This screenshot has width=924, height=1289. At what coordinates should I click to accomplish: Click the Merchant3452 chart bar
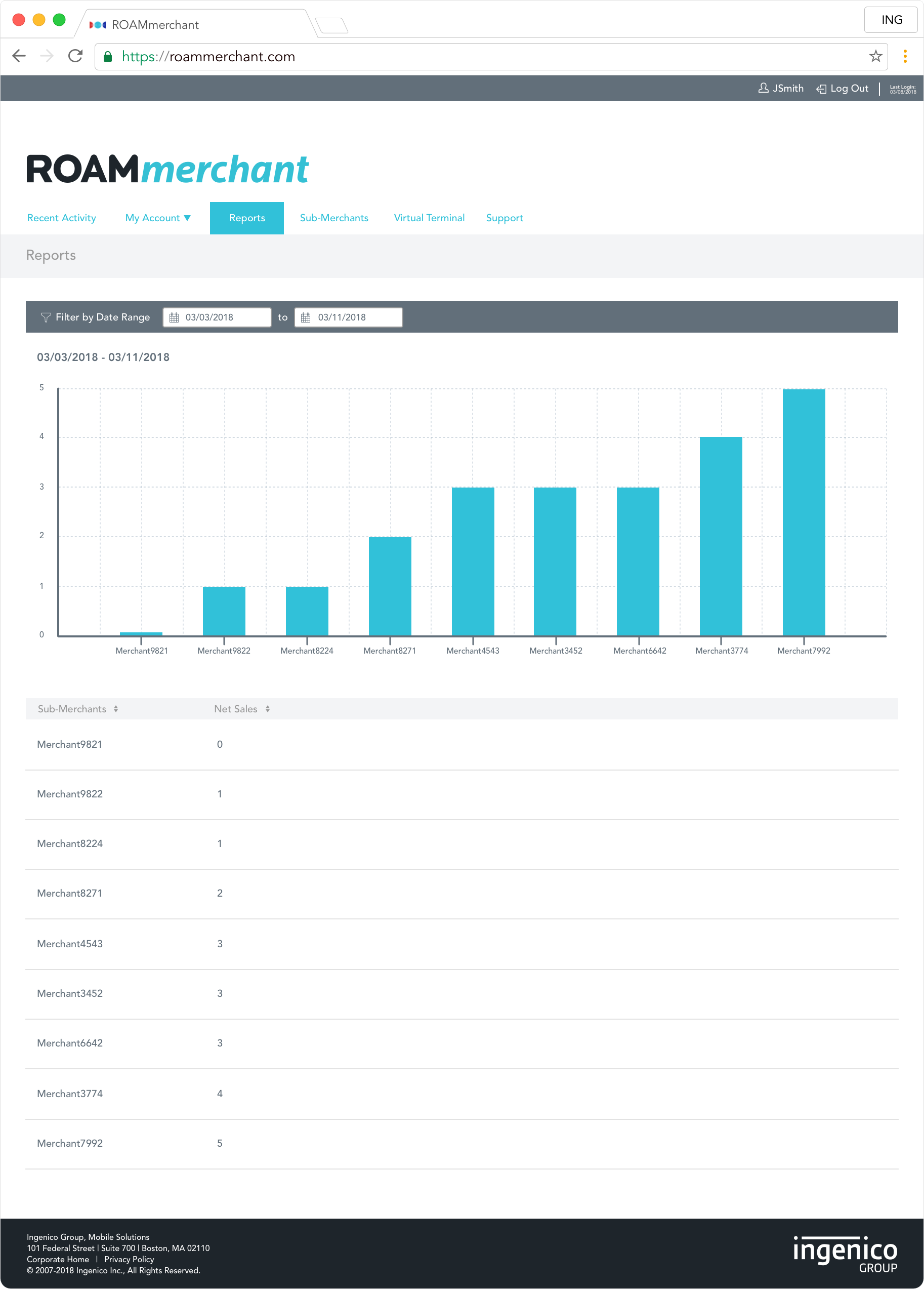point(555,561)
